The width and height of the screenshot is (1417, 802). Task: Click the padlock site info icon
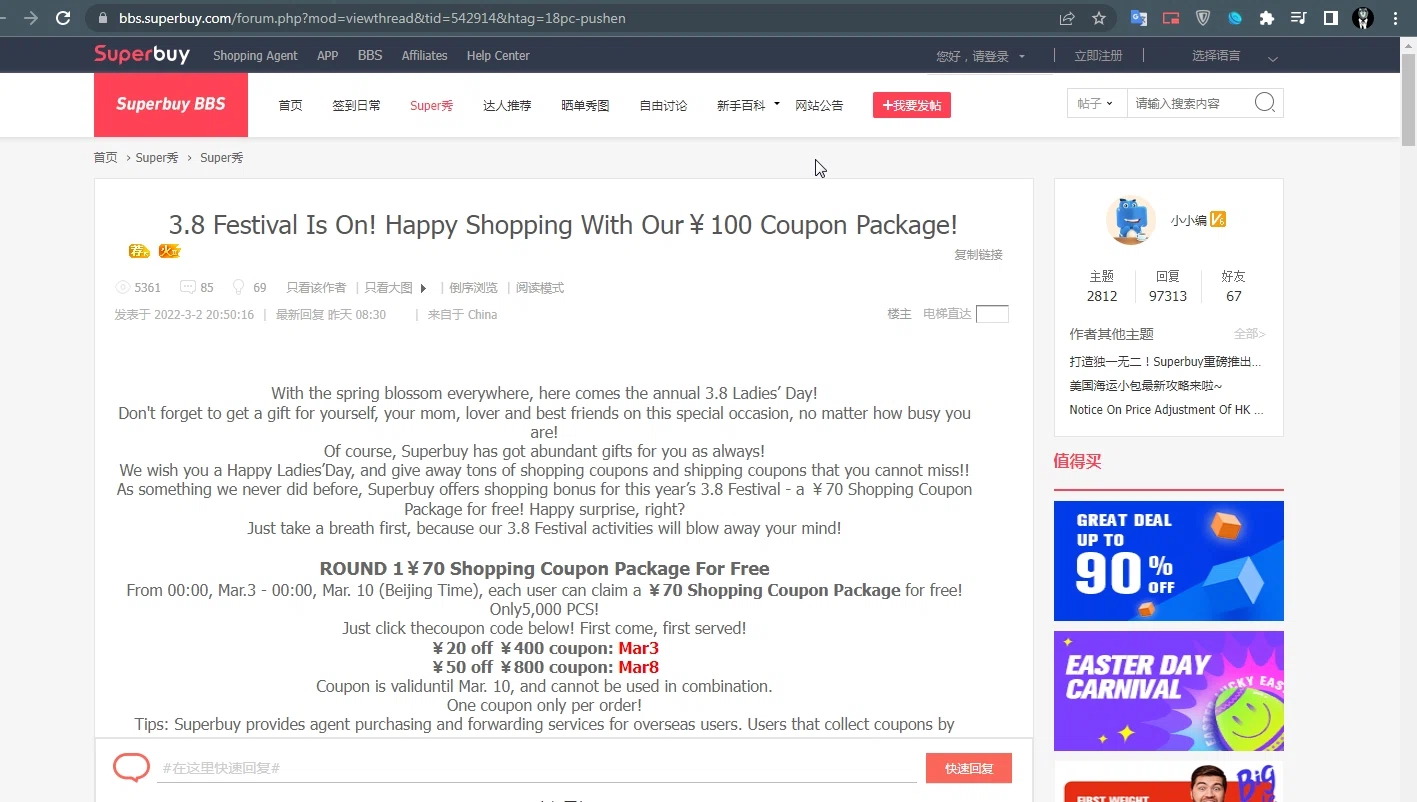[103, 18]
